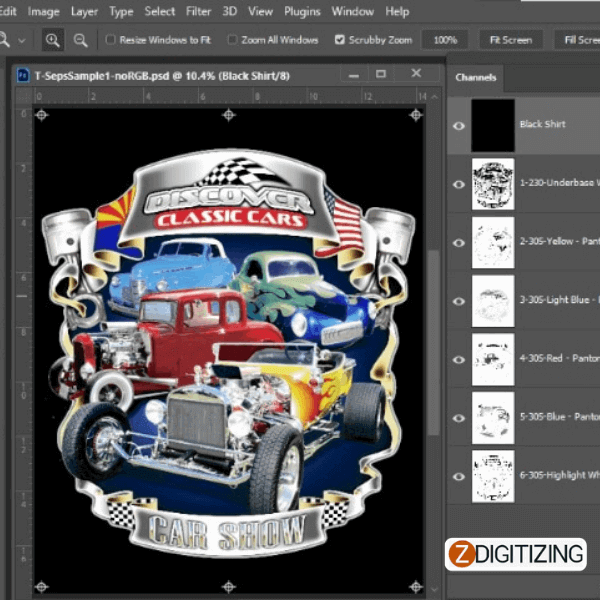Hide the 1-230-Underbase channel
Viewport: 600px width, 600px height.
click(459, 184)
